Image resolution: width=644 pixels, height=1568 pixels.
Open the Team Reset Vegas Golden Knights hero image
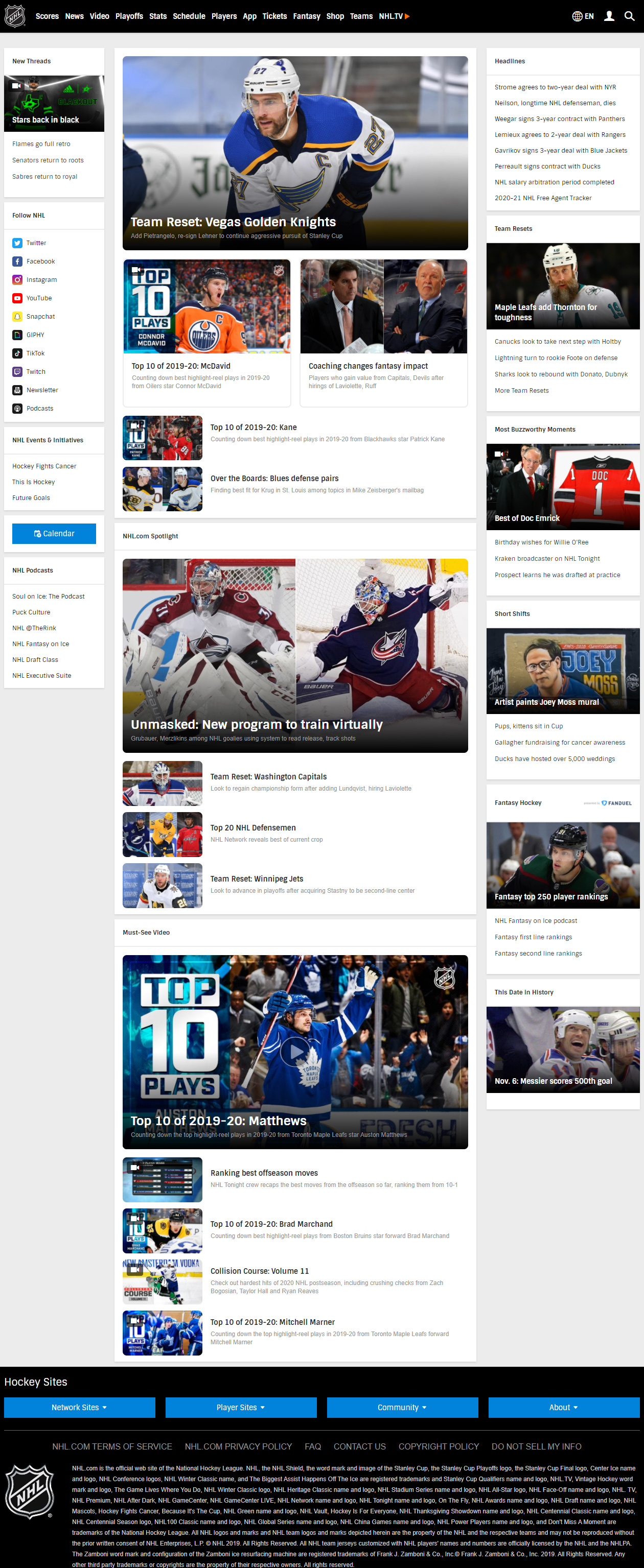[295, 153]
